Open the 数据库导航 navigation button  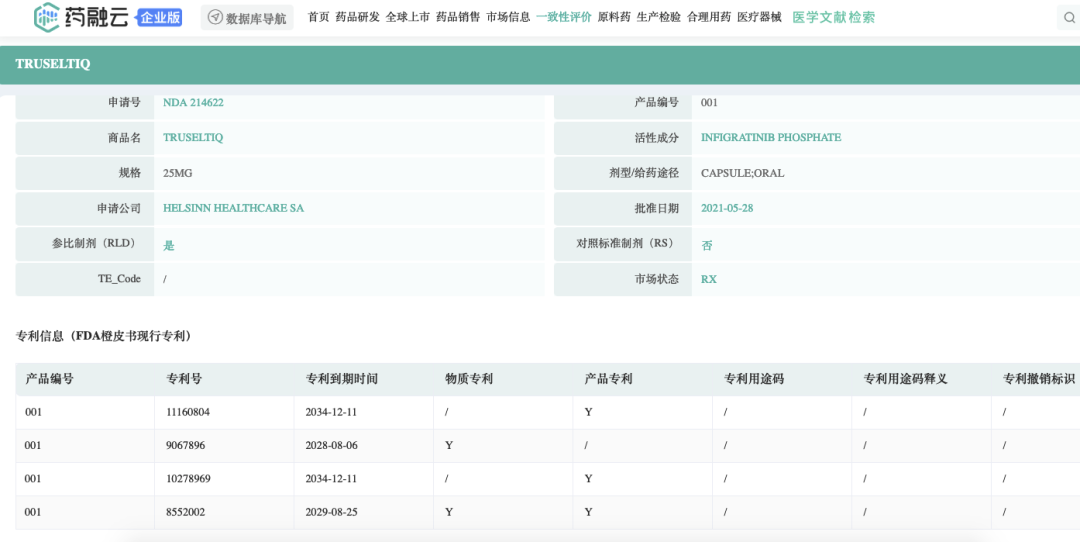click(x=247, y=18)
